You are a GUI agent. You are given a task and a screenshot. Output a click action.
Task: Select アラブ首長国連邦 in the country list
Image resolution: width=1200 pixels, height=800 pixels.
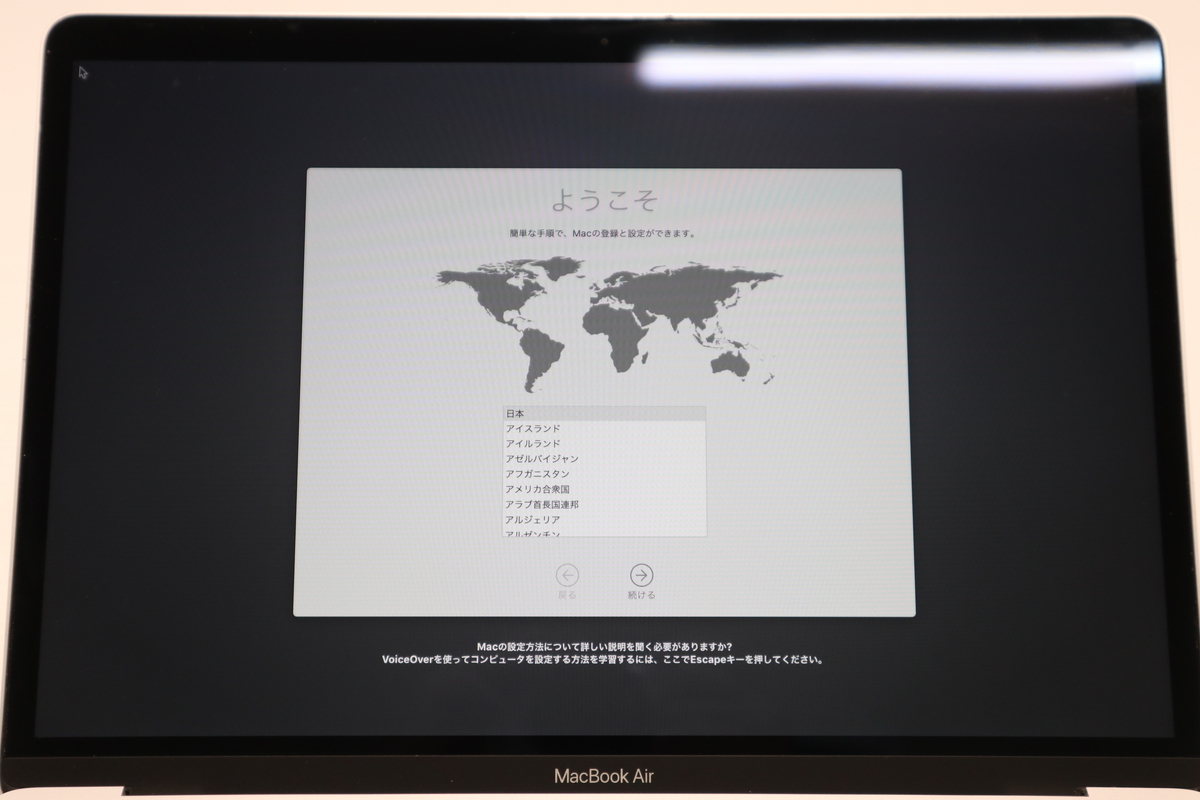[604, 505]
